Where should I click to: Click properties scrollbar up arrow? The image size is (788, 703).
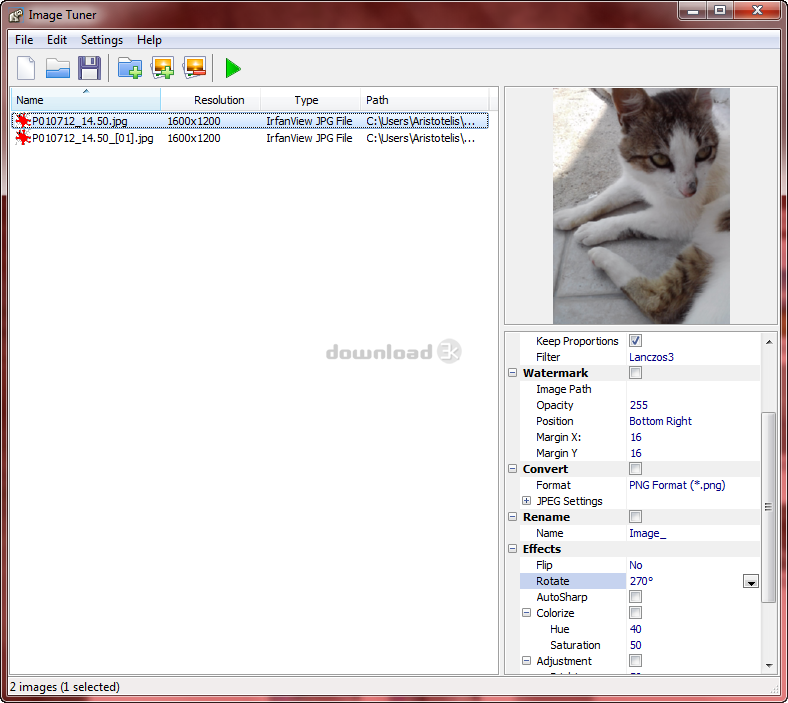coord(769,342)
